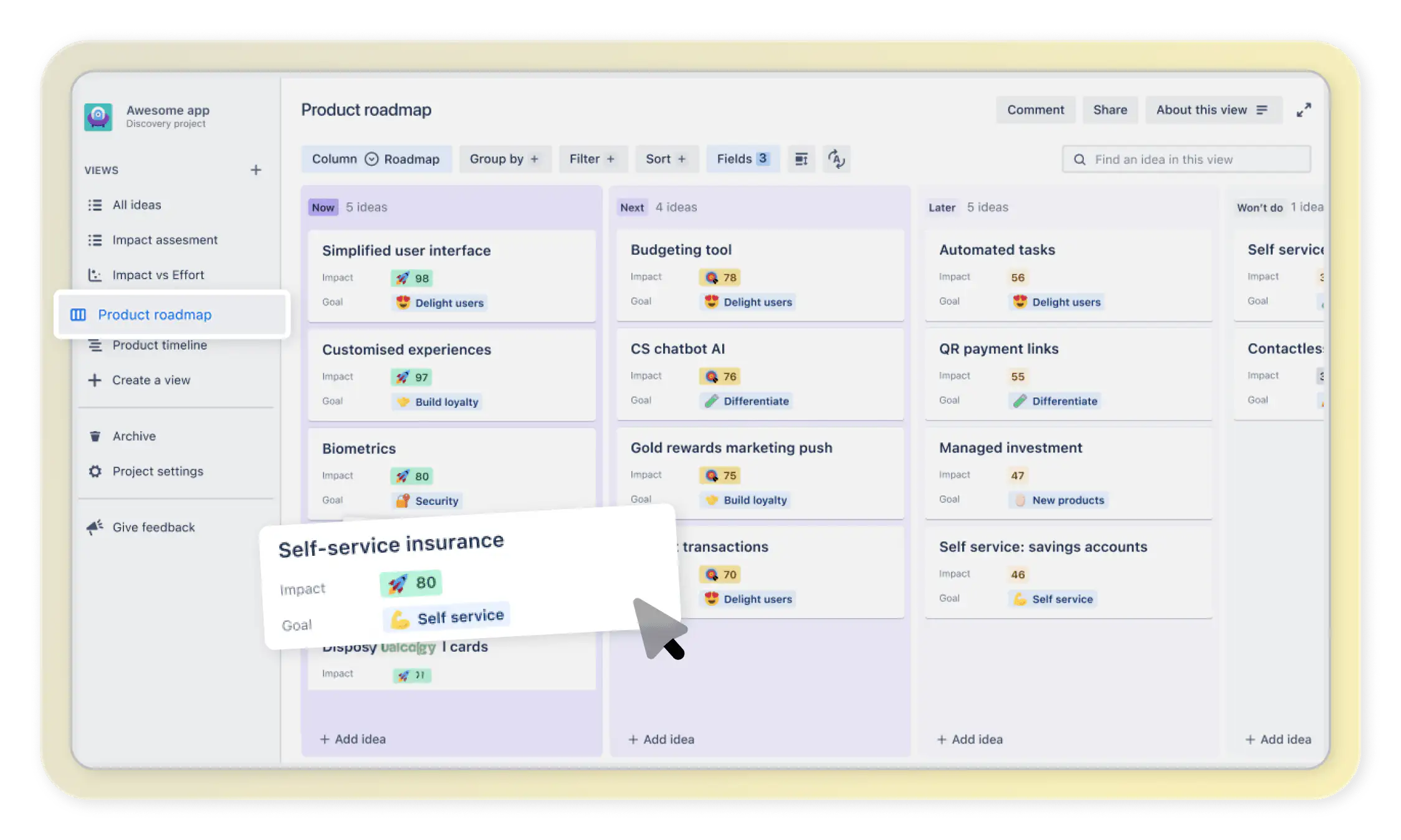Screen dimensions: 1401x840
Task: Click the Won't do column label
Action: pyautogui.click(x=1260, y=208)
